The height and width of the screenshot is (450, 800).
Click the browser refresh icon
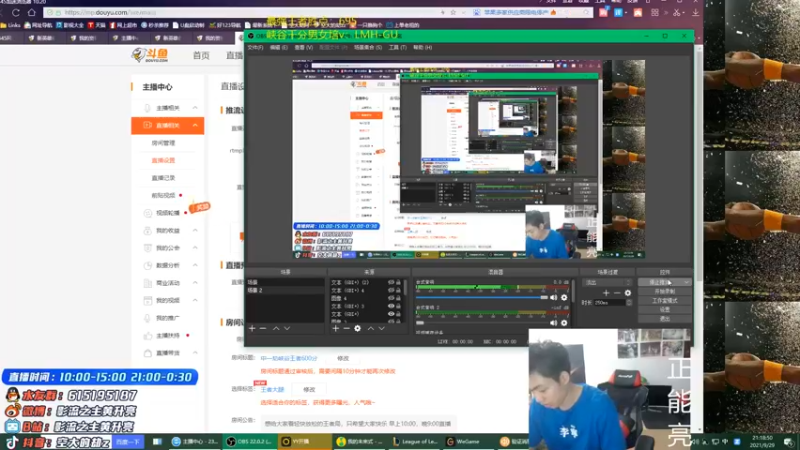click(x=16, y=12)
